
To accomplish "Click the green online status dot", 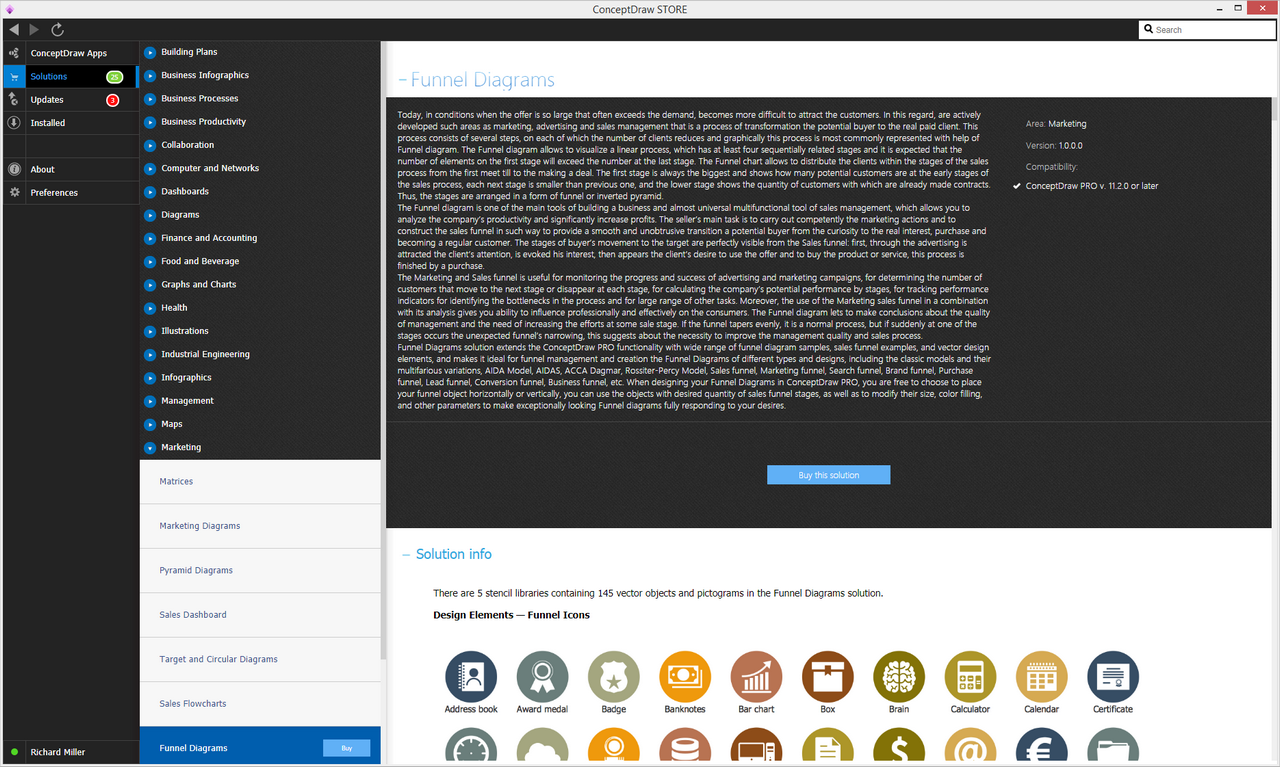I will tap(14, 752).
